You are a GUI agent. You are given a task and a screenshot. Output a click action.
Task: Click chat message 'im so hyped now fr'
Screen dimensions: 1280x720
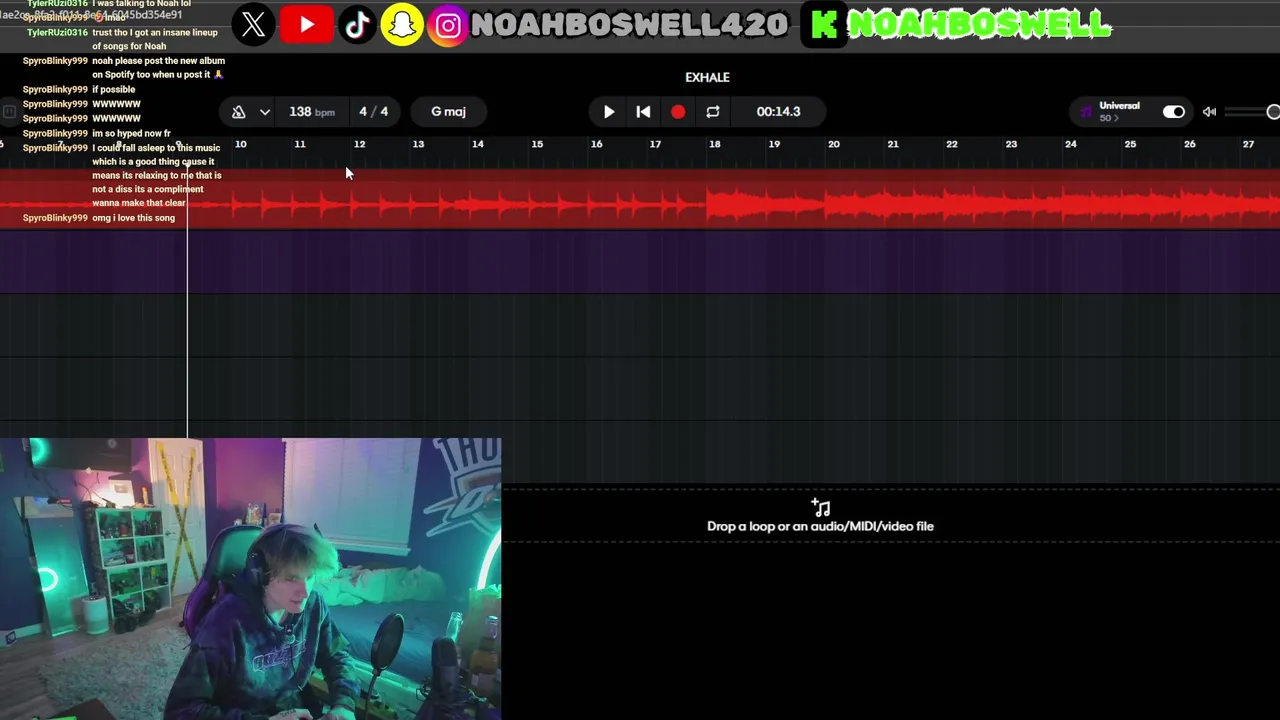(131, 133)
